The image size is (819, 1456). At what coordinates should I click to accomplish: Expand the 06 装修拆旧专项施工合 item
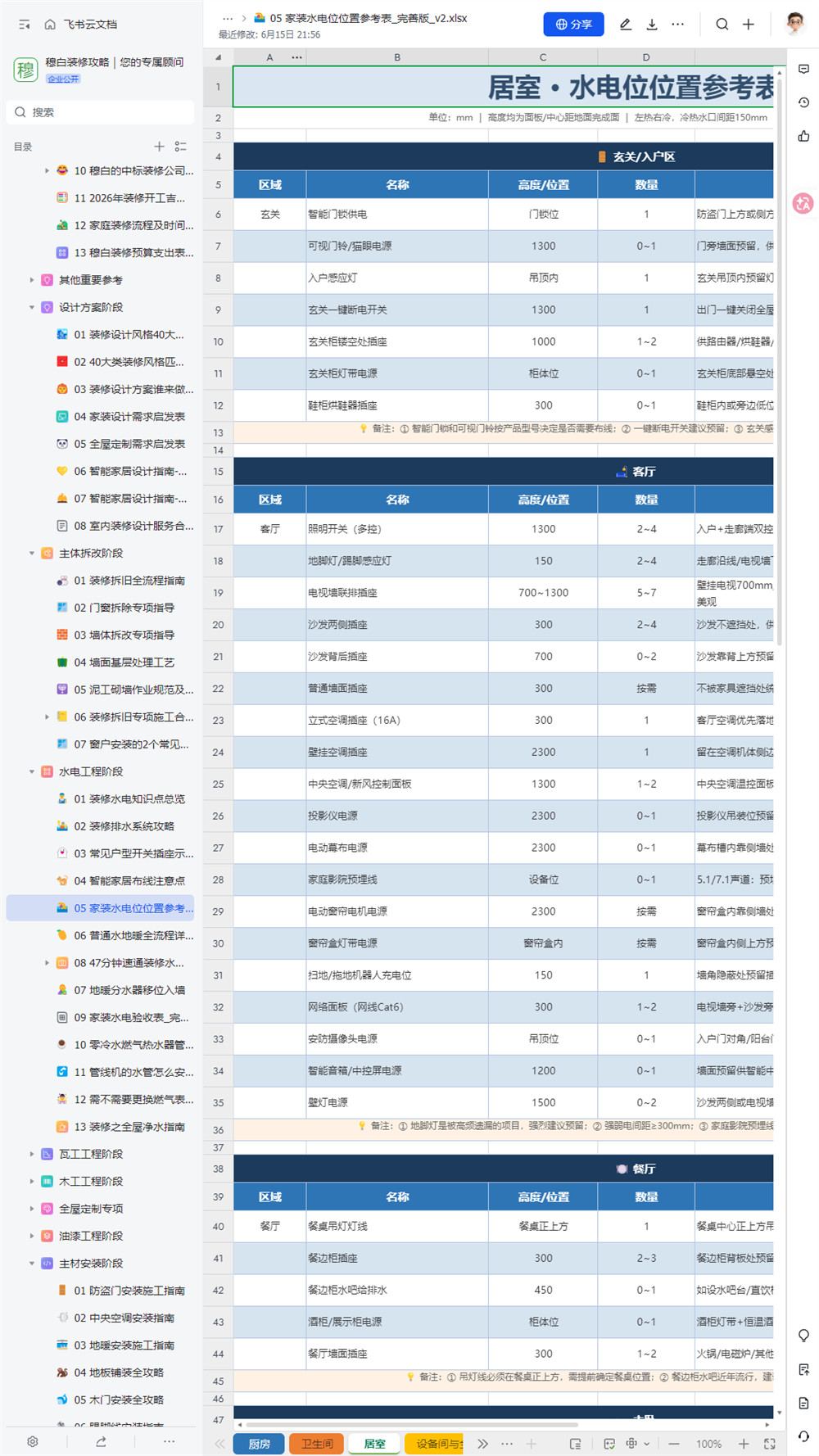[x=47, y=717]
